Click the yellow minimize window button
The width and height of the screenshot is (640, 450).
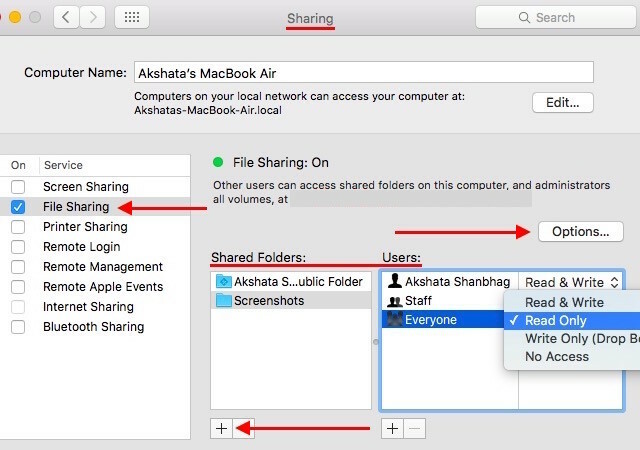(15, 17)
